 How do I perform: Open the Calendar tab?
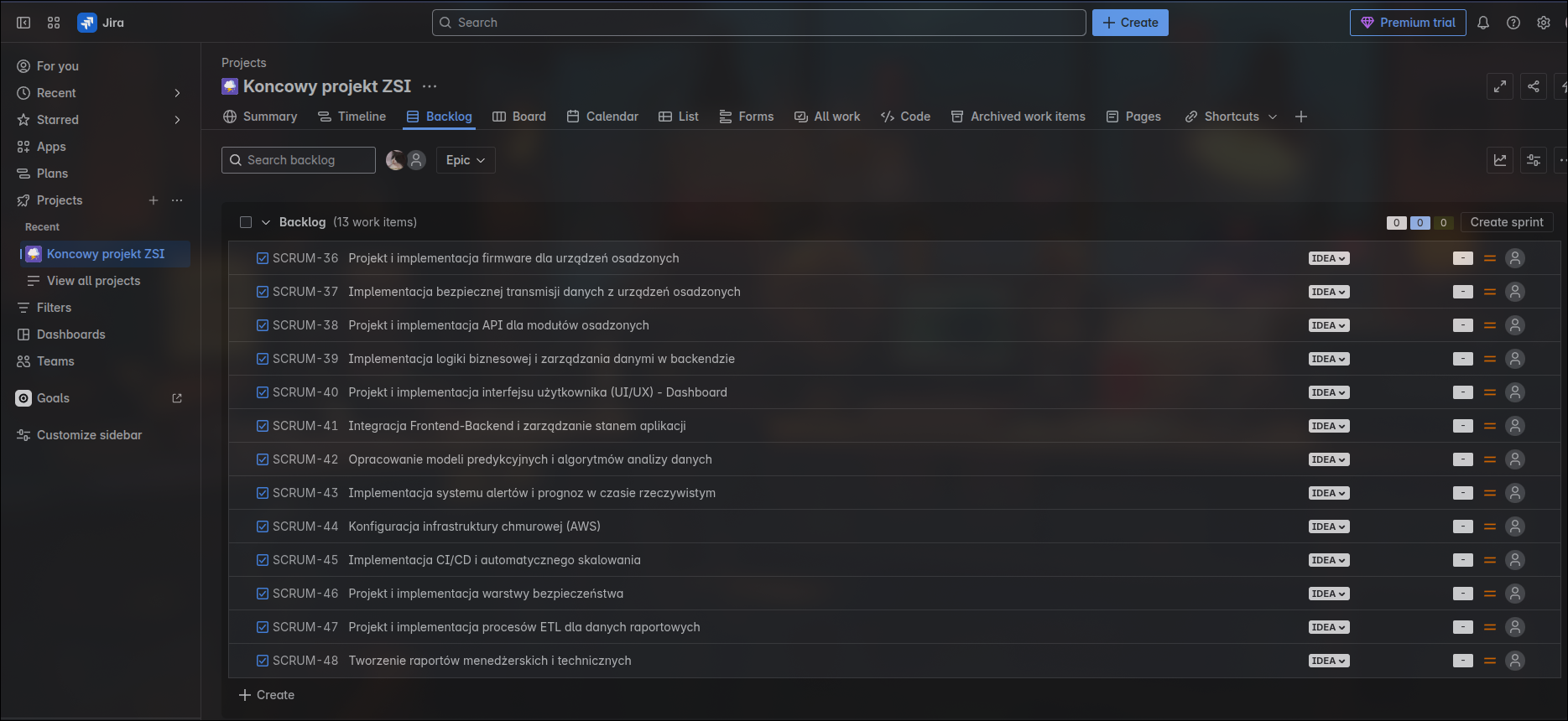(602, 117)
